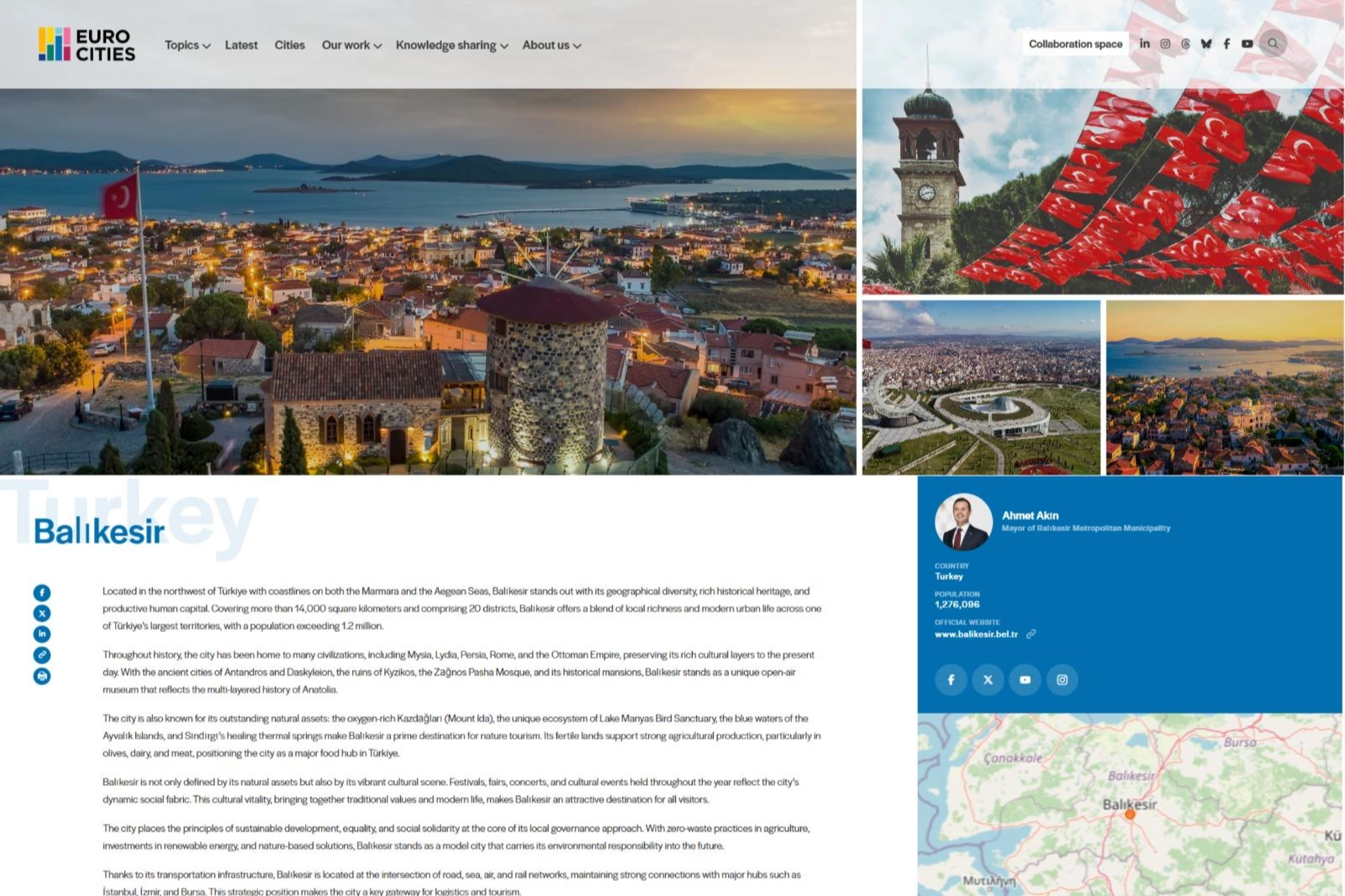The width and height of the screenshot is (1345, 896).
Task: Navigate to the Cities menu item
Action: (289, 45)
